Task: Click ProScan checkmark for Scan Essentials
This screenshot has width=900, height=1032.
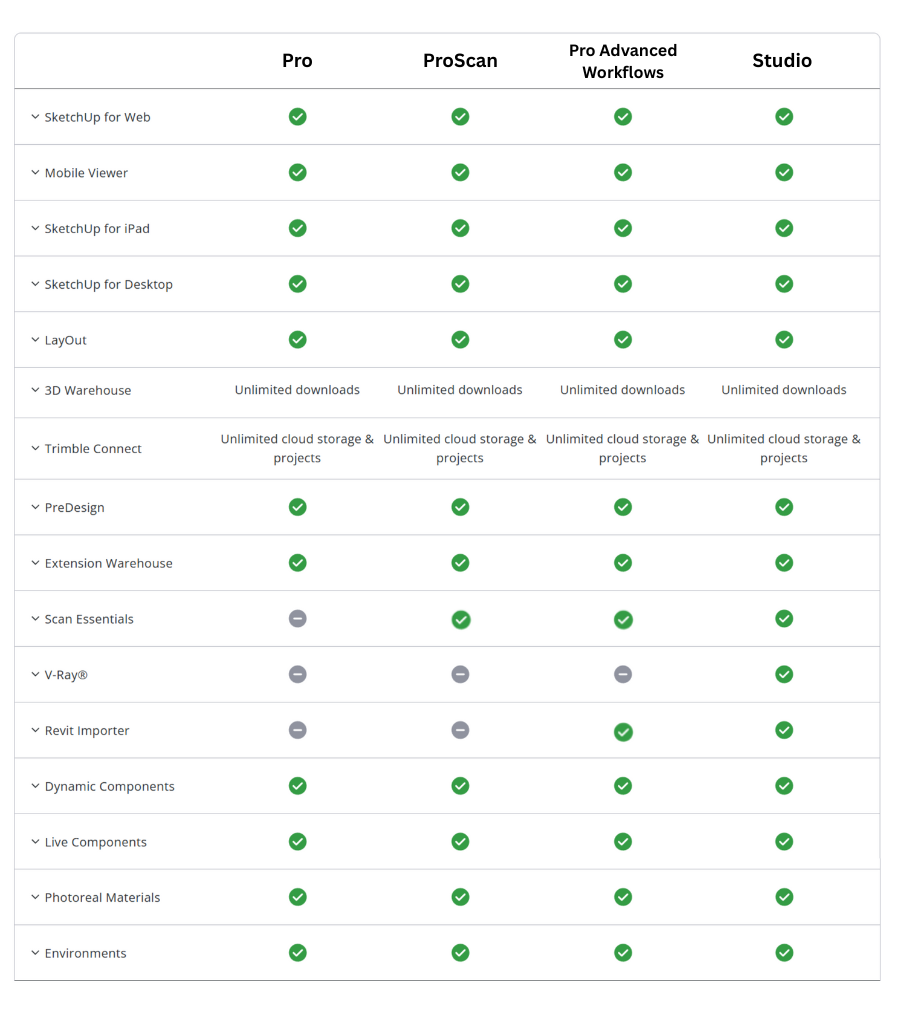Action: (x=460, y=620)
